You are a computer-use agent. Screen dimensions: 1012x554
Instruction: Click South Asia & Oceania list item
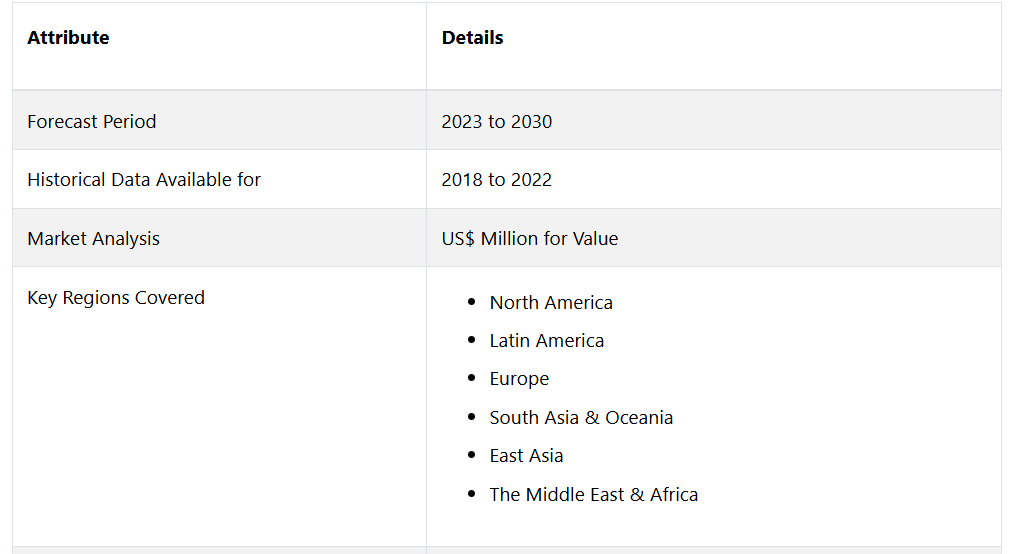(581, 417)
